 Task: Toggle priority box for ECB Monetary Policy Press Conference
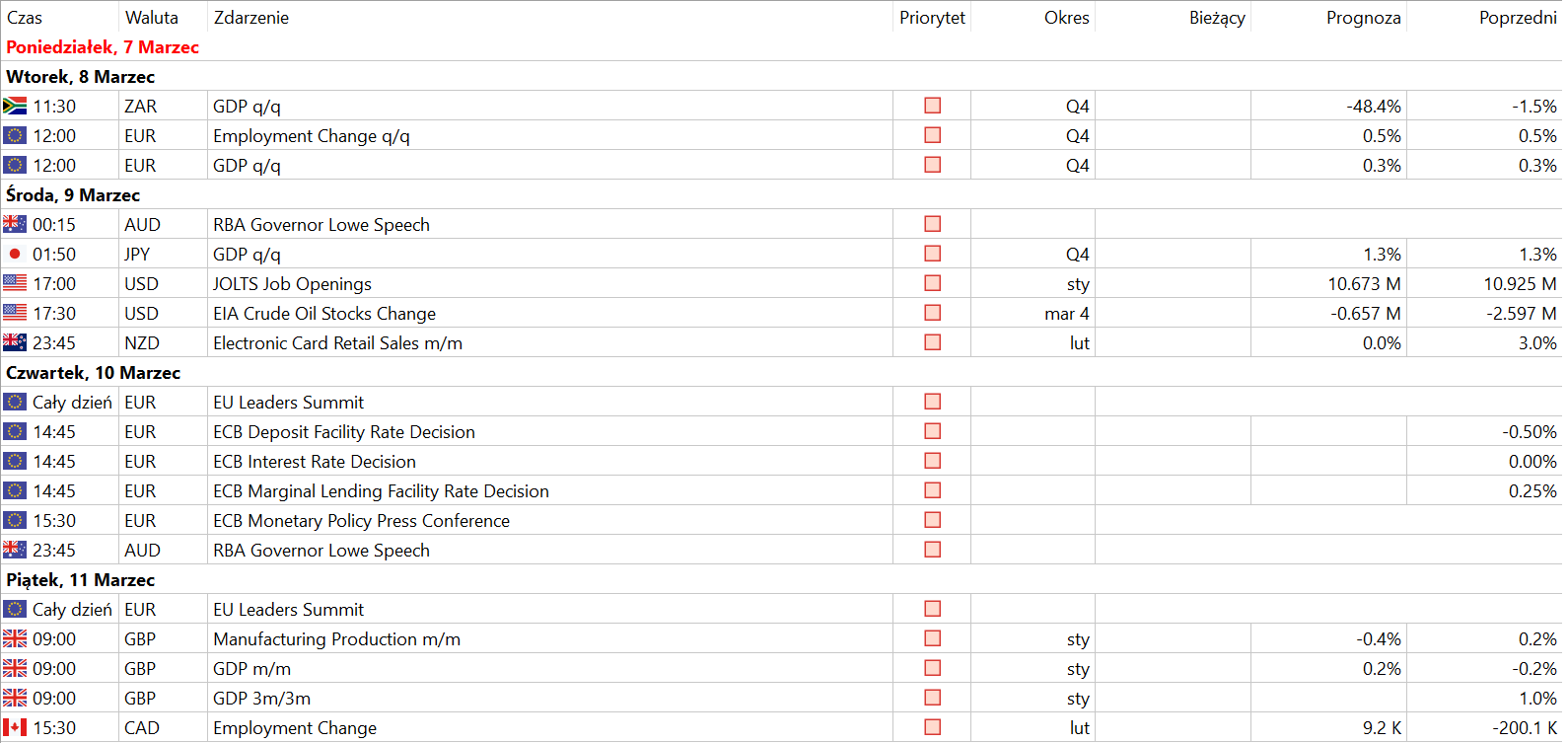[x=933, y=520]
